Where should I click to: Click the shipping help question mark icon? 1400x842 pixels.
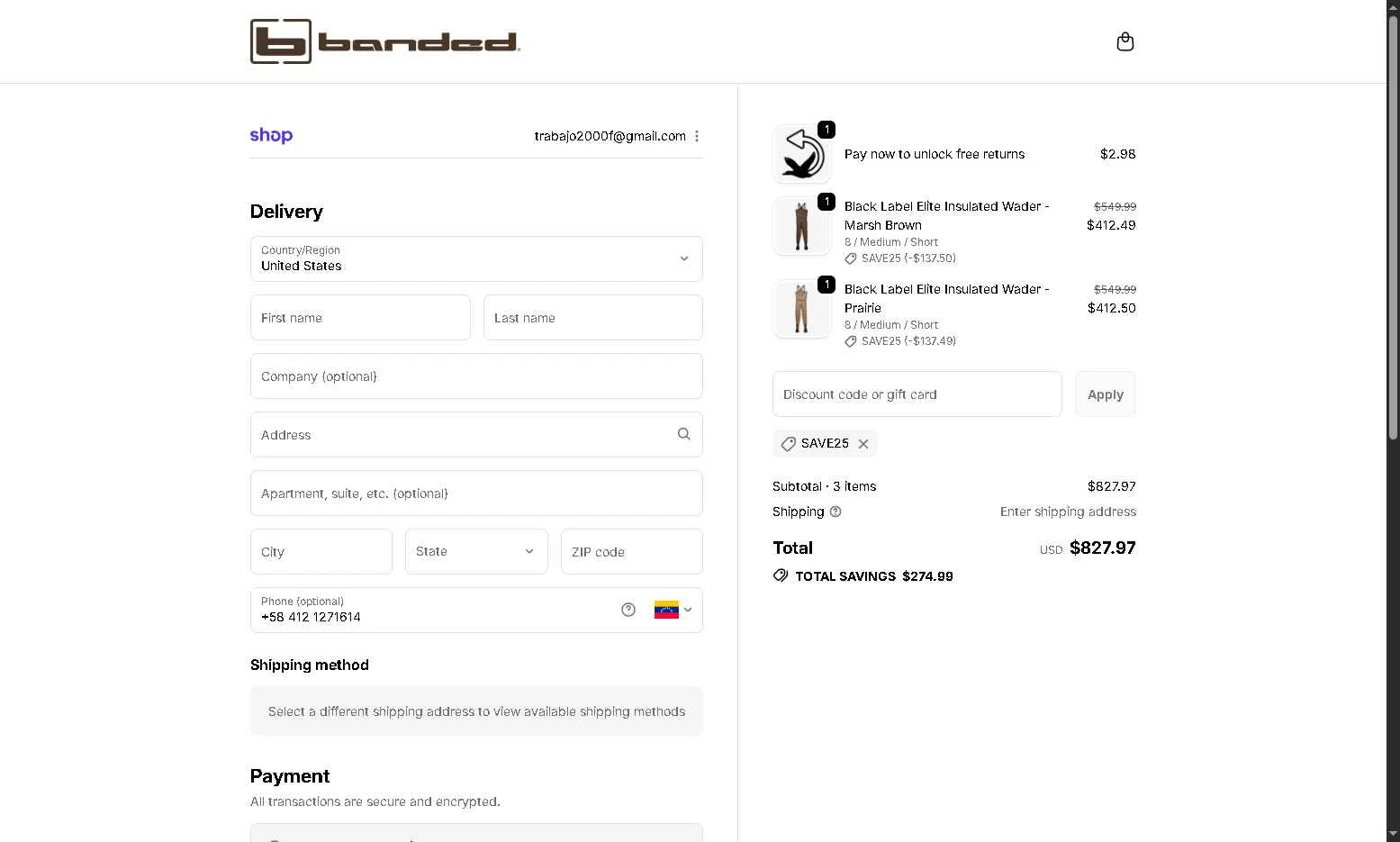tap(835, 512)
